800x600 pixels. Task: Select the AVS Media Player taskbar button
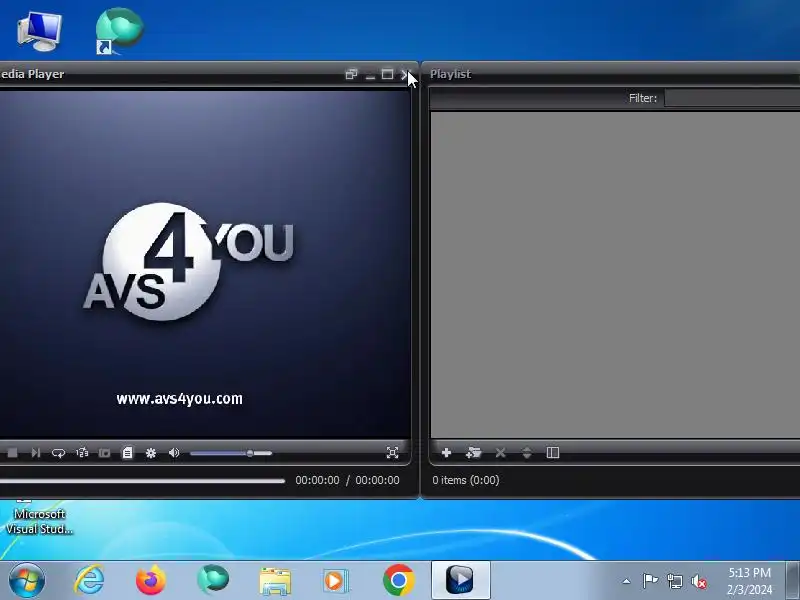click(x=461, y=580)
